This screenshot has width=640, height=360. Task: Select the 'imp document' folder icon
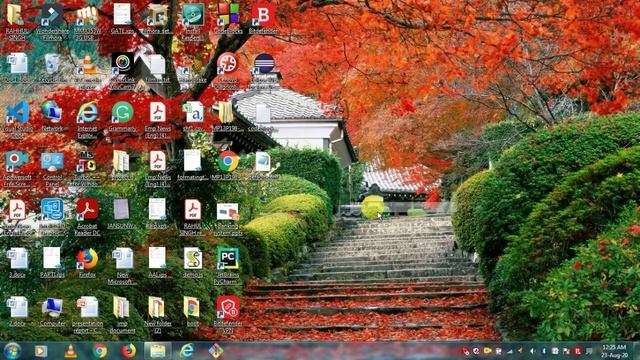[x=122, y=314]
